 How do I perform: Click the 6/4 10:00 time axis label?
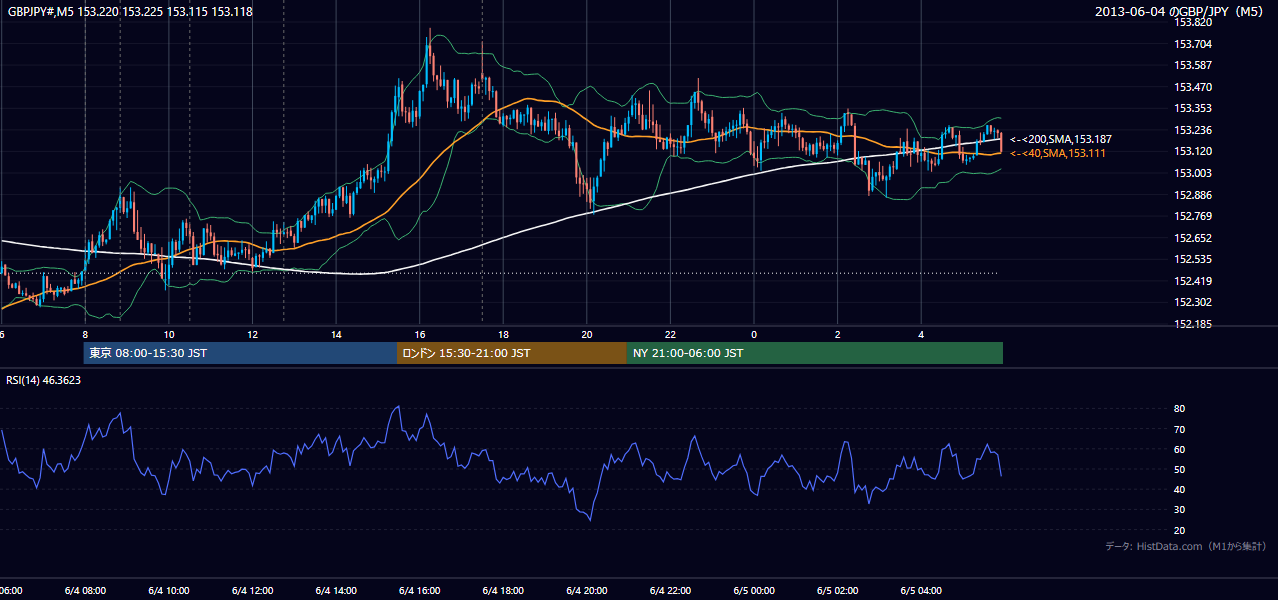click(x=169, y=591)
